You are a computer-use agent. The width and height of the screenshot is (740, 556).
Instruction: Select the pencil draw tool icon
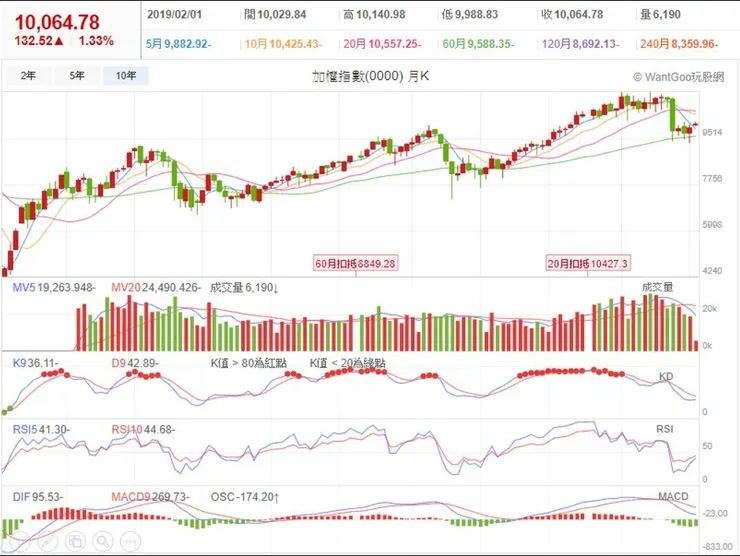pos(47,541)
